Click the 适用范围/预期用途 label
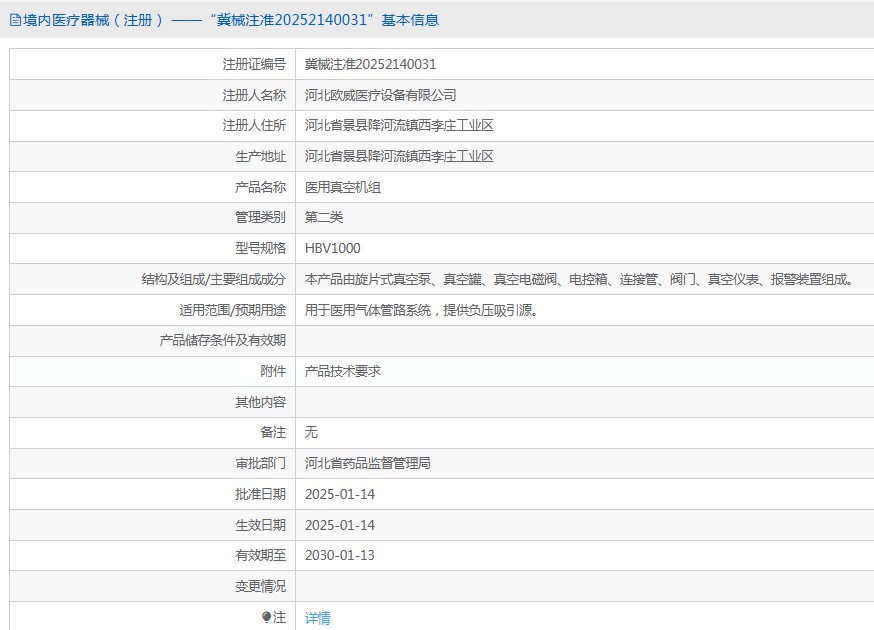The width and height of the screenshot is (874, 630). pos(232,310)
